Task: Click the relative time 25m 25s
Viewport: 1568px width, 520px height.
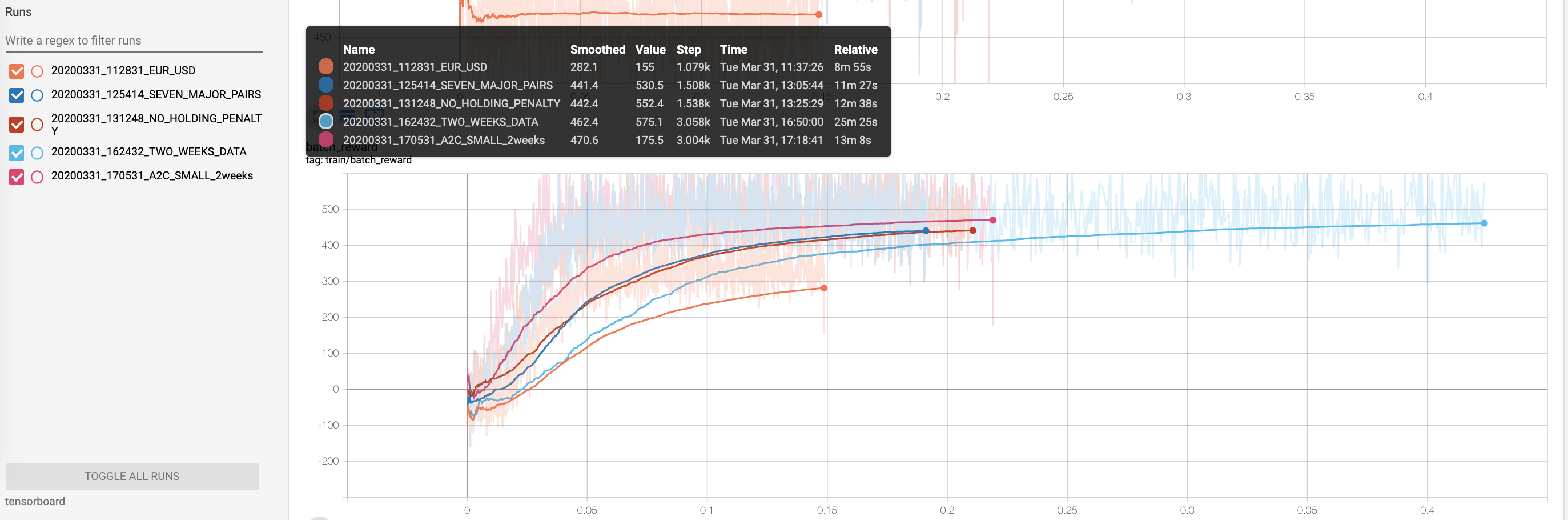Action: pyautogui.click(x=855, y=122)
